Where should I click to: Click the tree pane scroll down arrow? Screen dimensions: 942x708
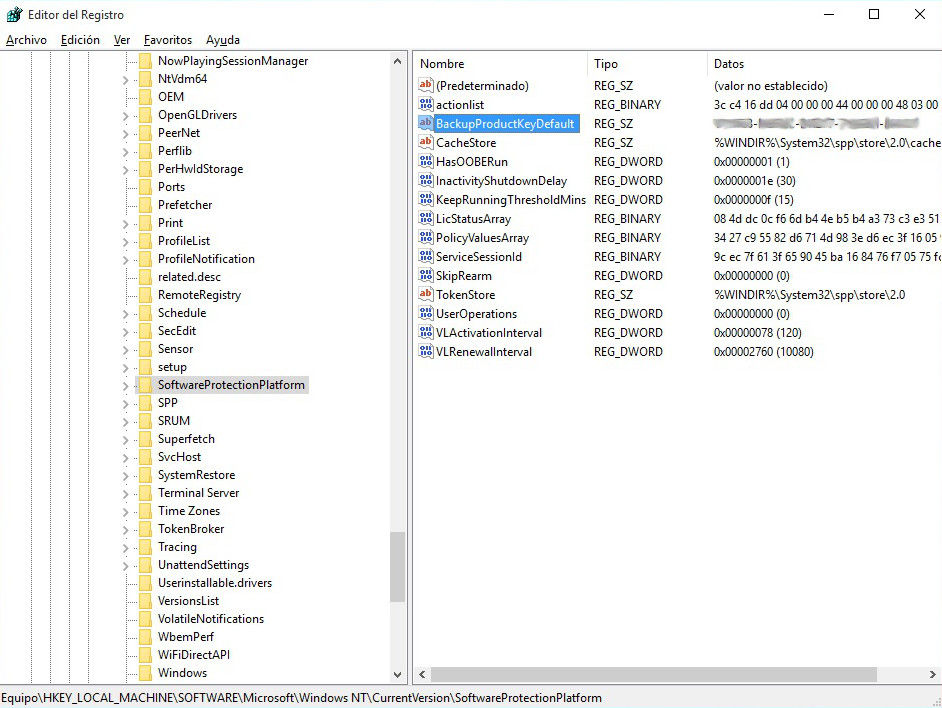[x=397, y=675]
